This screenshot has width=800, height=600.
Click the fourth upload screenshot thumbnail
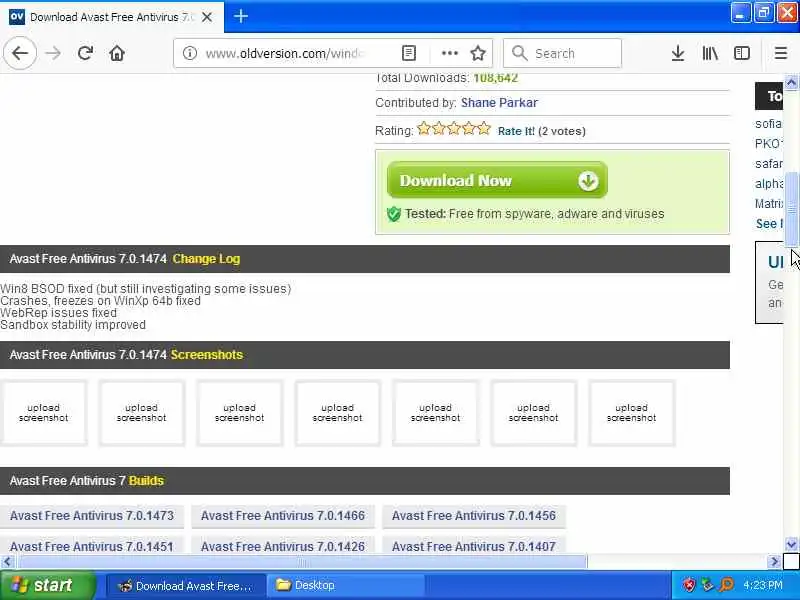(x=337, y=413)
